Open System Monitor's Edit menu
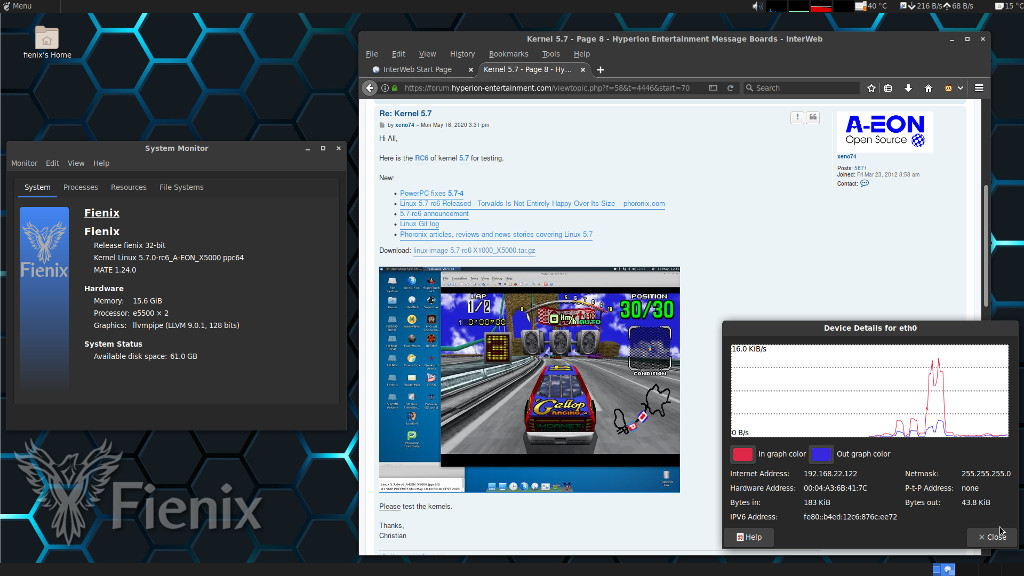 (x=52, y=163)
